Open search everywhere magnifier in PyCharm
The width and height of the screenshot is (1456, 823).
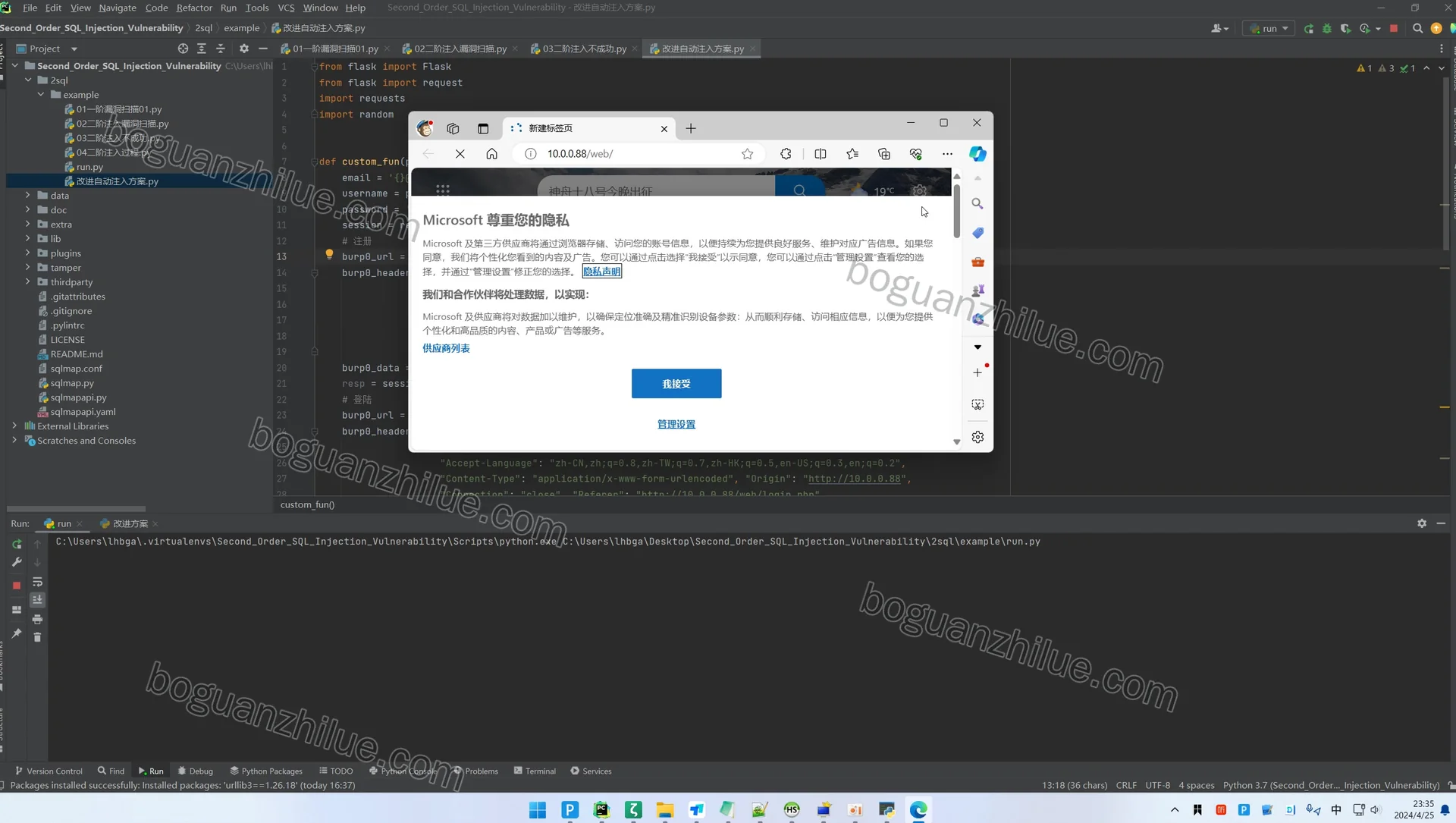tap(1417, 28)
